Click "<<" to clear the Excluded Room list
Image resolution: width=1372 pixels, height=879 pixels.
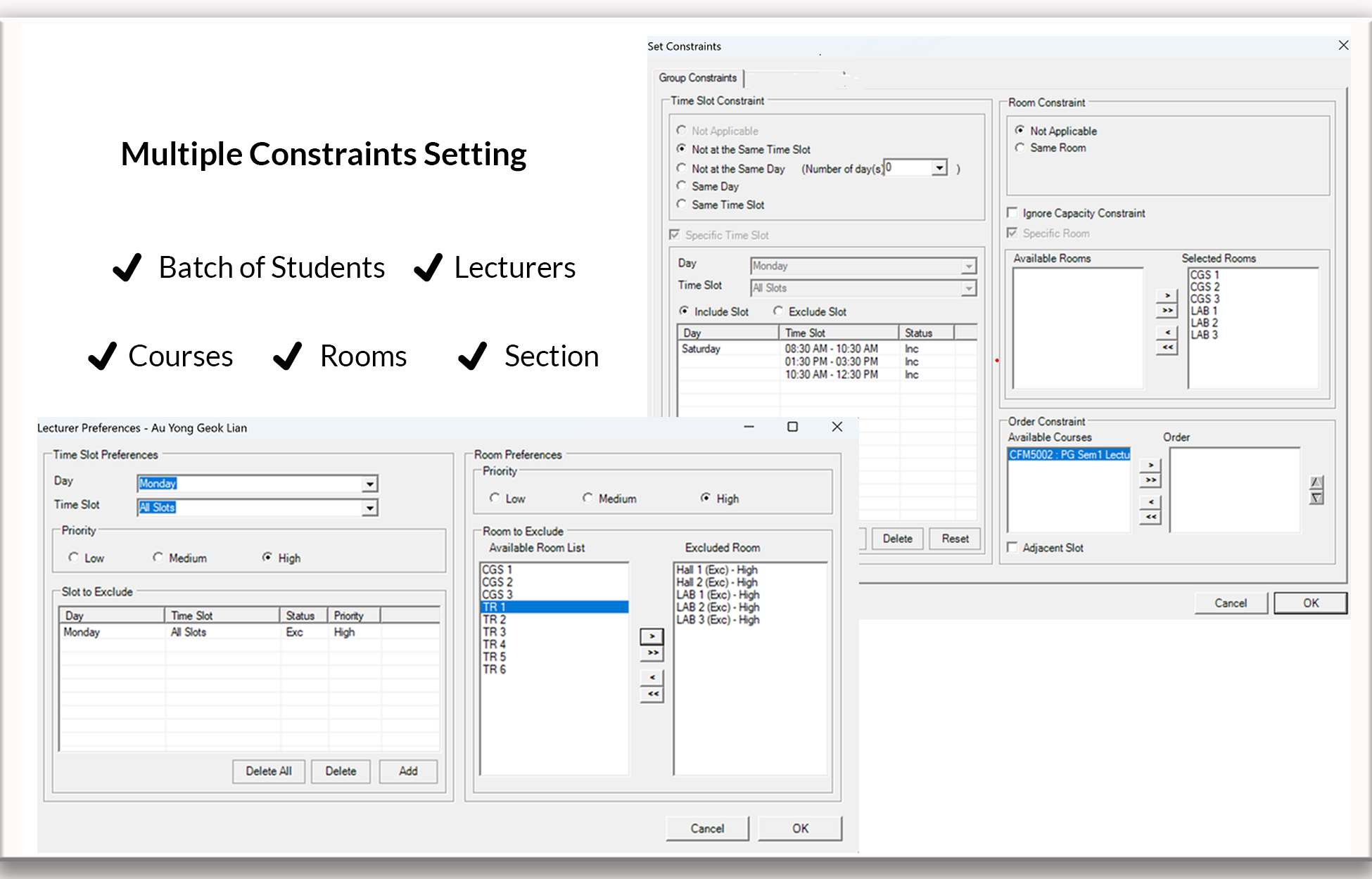click(x=652, y=693)
